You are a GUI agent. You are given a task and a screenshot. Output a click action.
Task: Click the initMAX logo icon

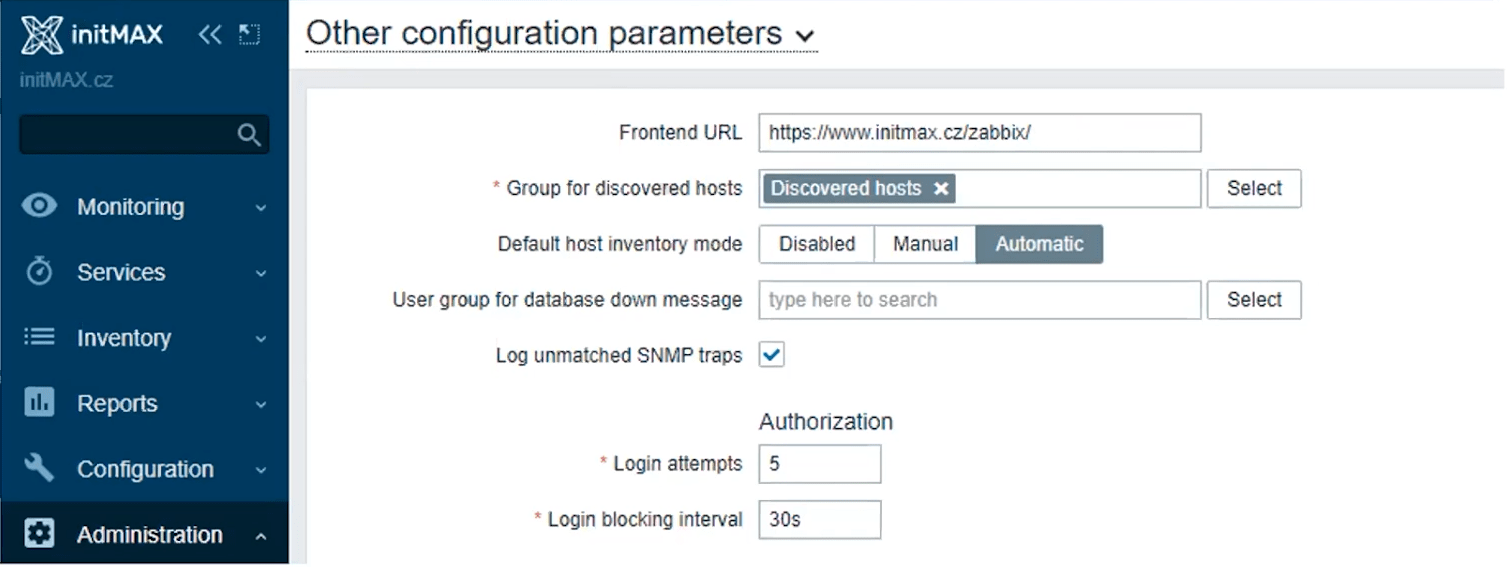point(42,35)
